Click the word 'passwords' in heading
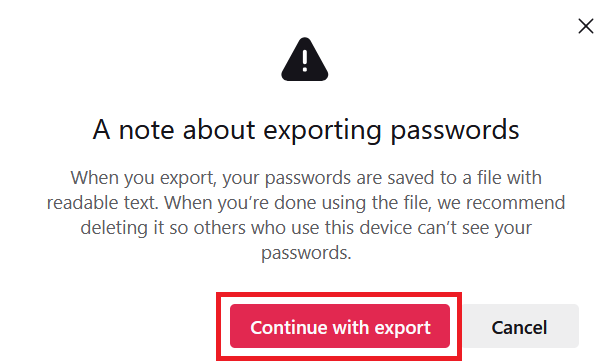 point(455,130)
